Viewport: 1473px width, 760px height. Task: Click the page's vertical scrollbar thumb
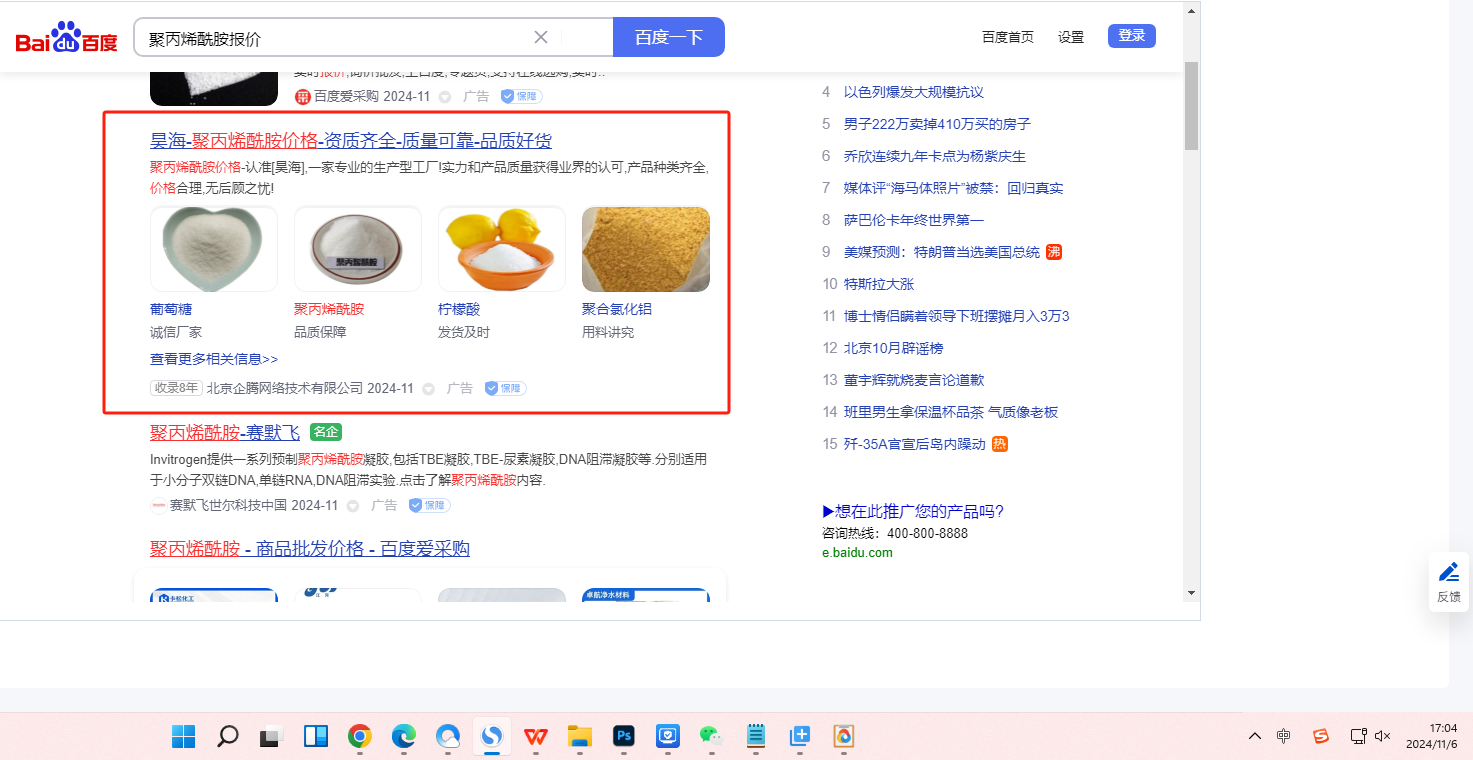tap(1191, 105)
